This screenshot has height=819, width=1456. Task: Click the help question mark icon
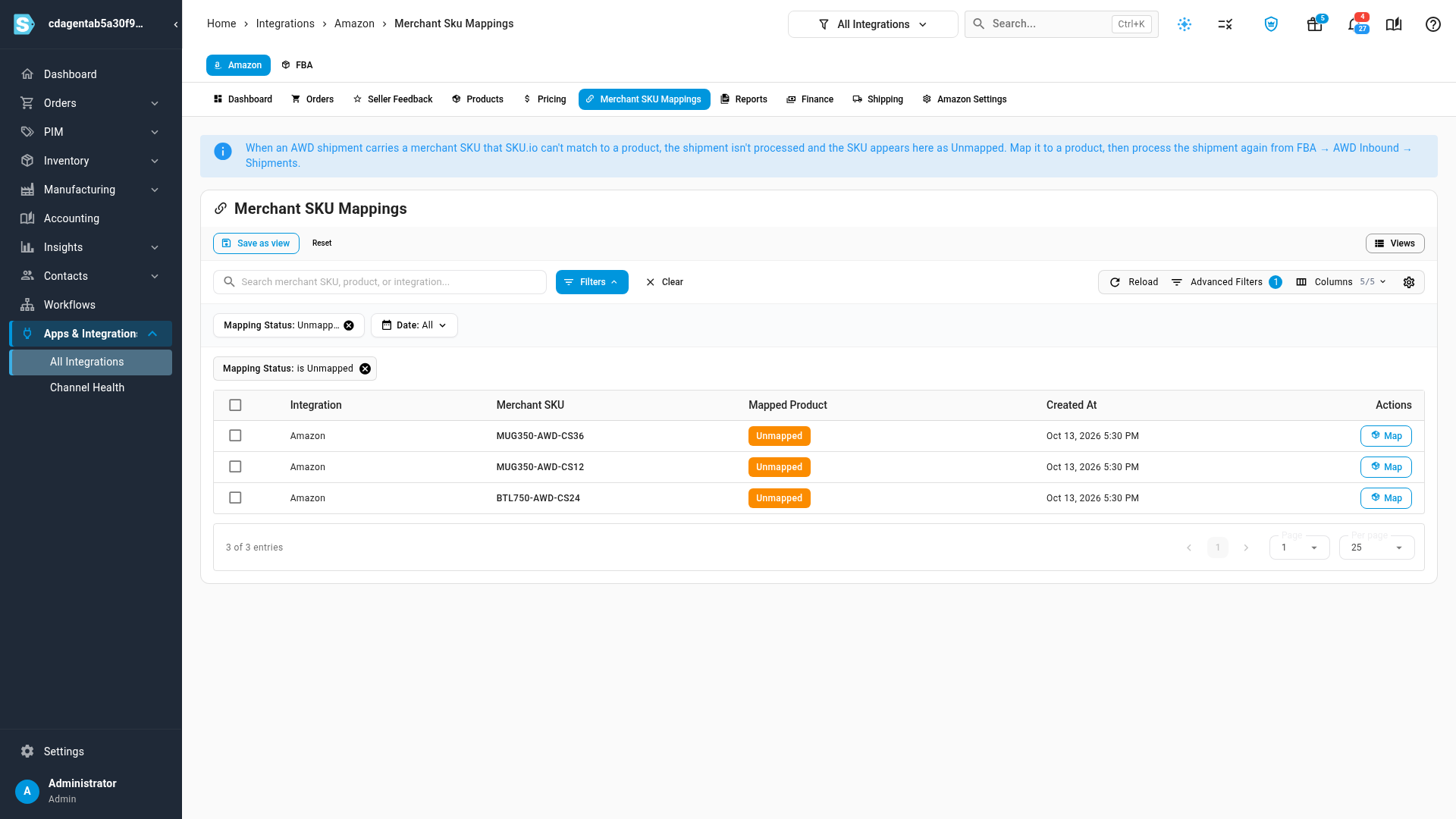coord(1433,24)
